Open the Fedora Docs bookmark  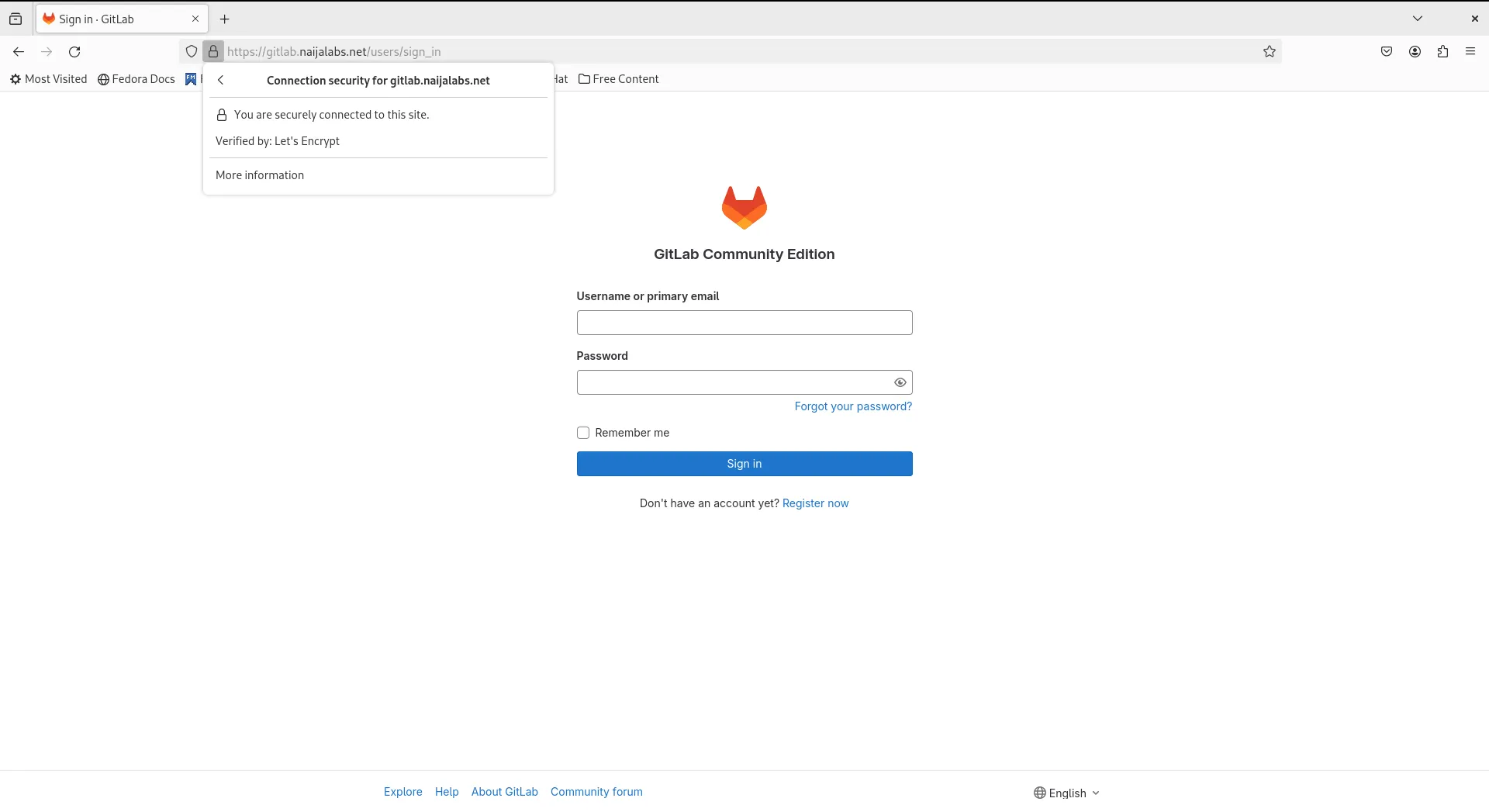point(136,79)
